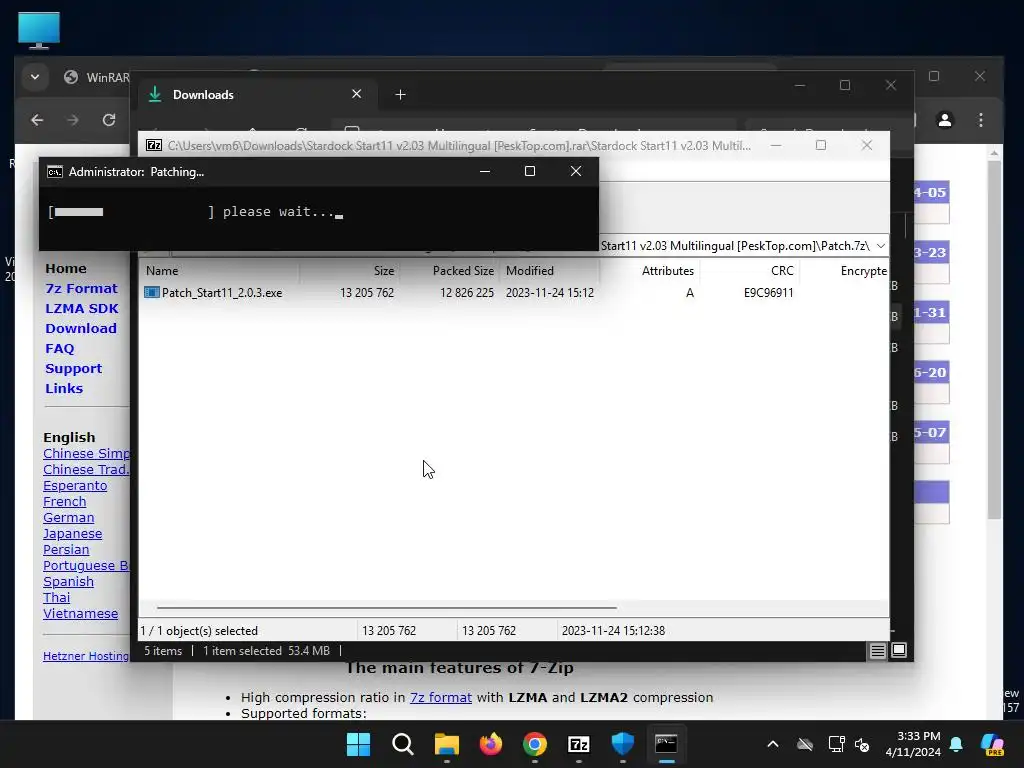The height and width of the screenshot is (768, 1024).
Task: Open Hetzner Hosting link
Action: (x=86, y=656)
